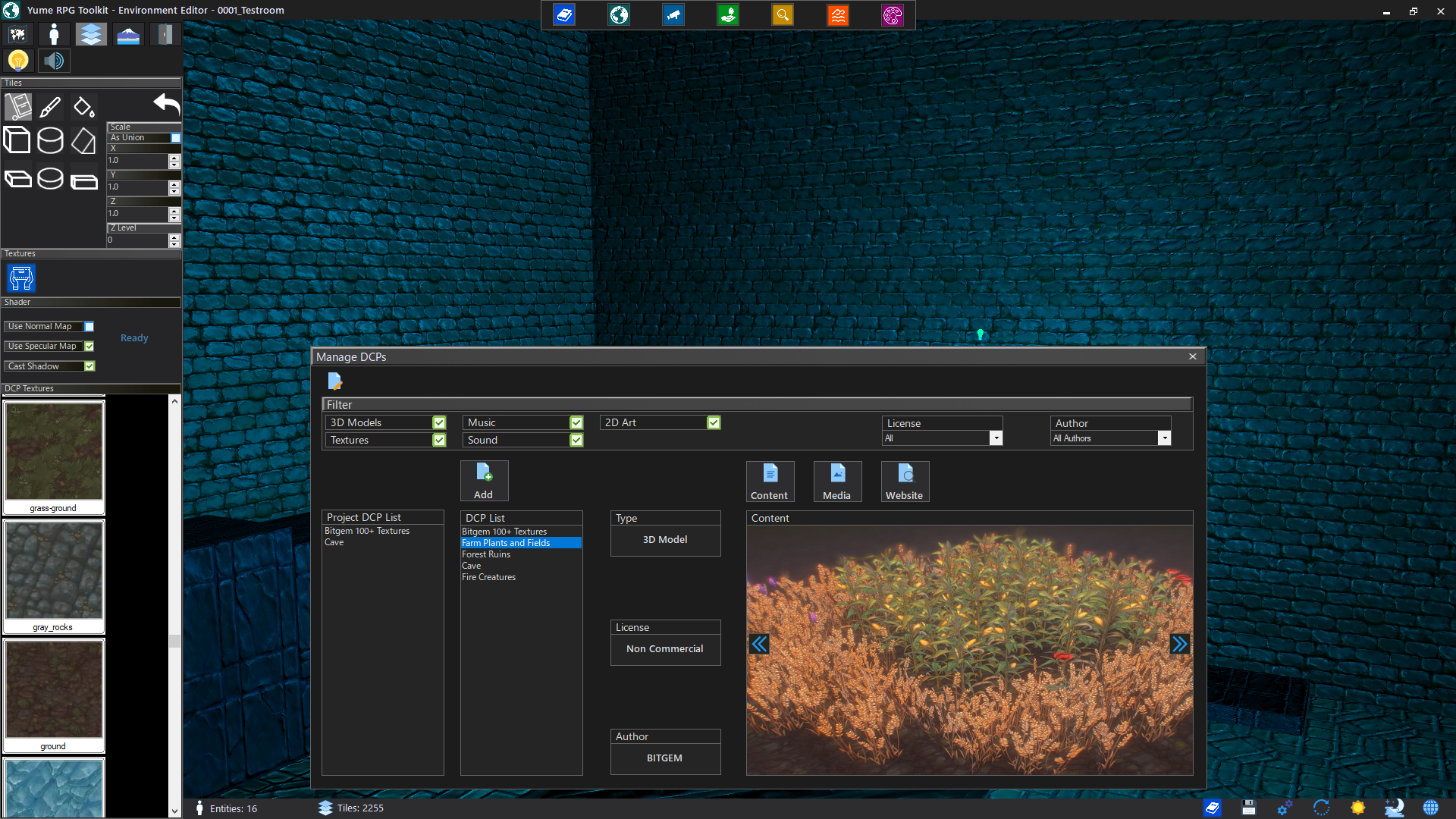Click the Add DCP button

pyautogui.click(x=484, y=481)
